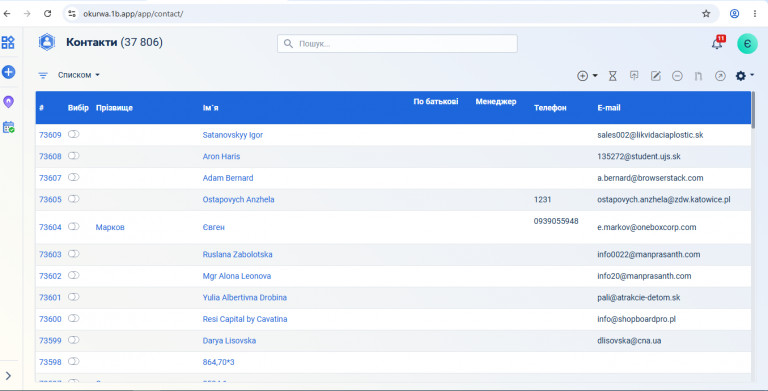Viewport: 768px width, 391px height.
Task: Open the notifications bell
Action: [718, 43]
